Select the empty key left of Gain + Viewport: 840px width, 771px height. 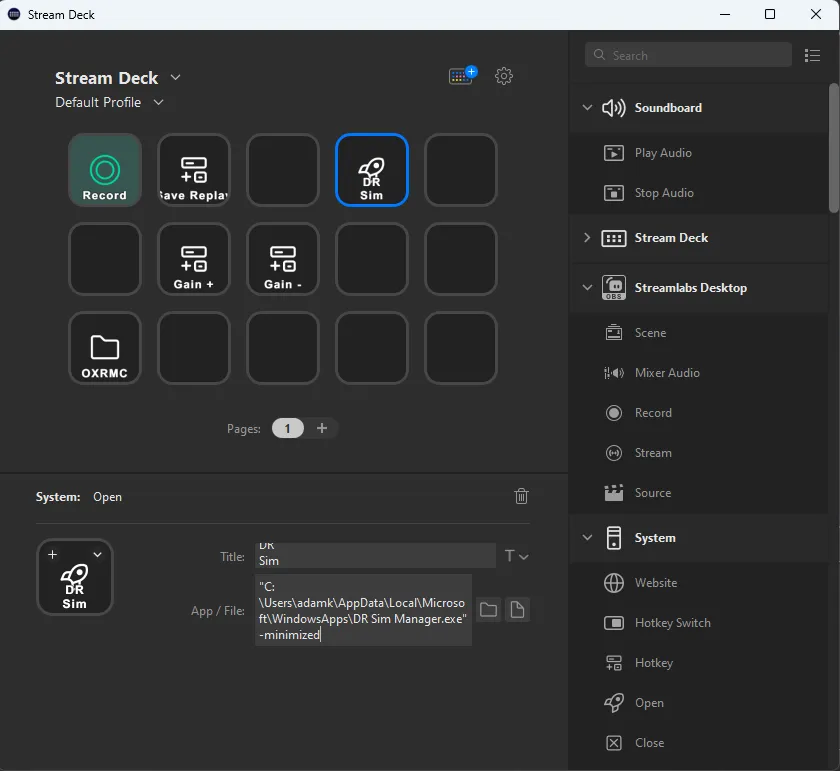click(x=105, y=259)
